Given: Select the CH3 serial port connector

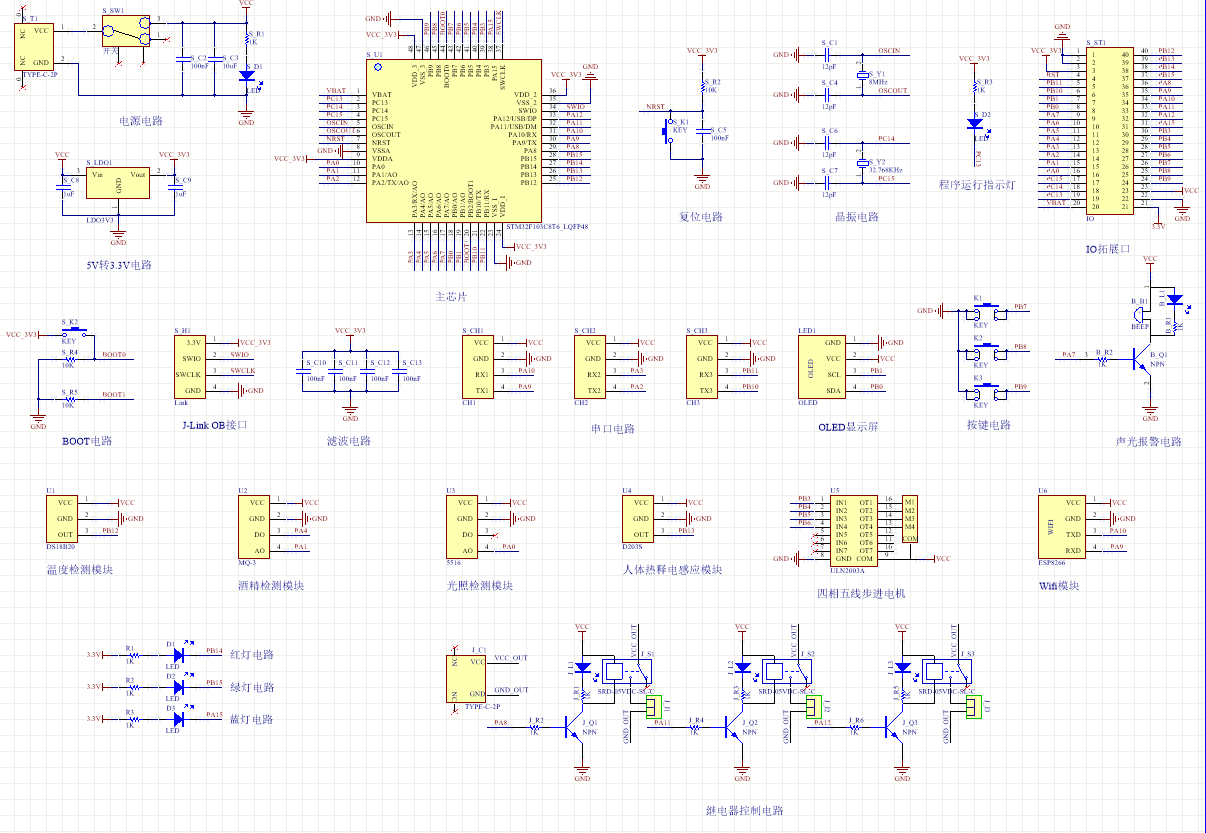Looking at the screenshot, I should click(702, 366).
